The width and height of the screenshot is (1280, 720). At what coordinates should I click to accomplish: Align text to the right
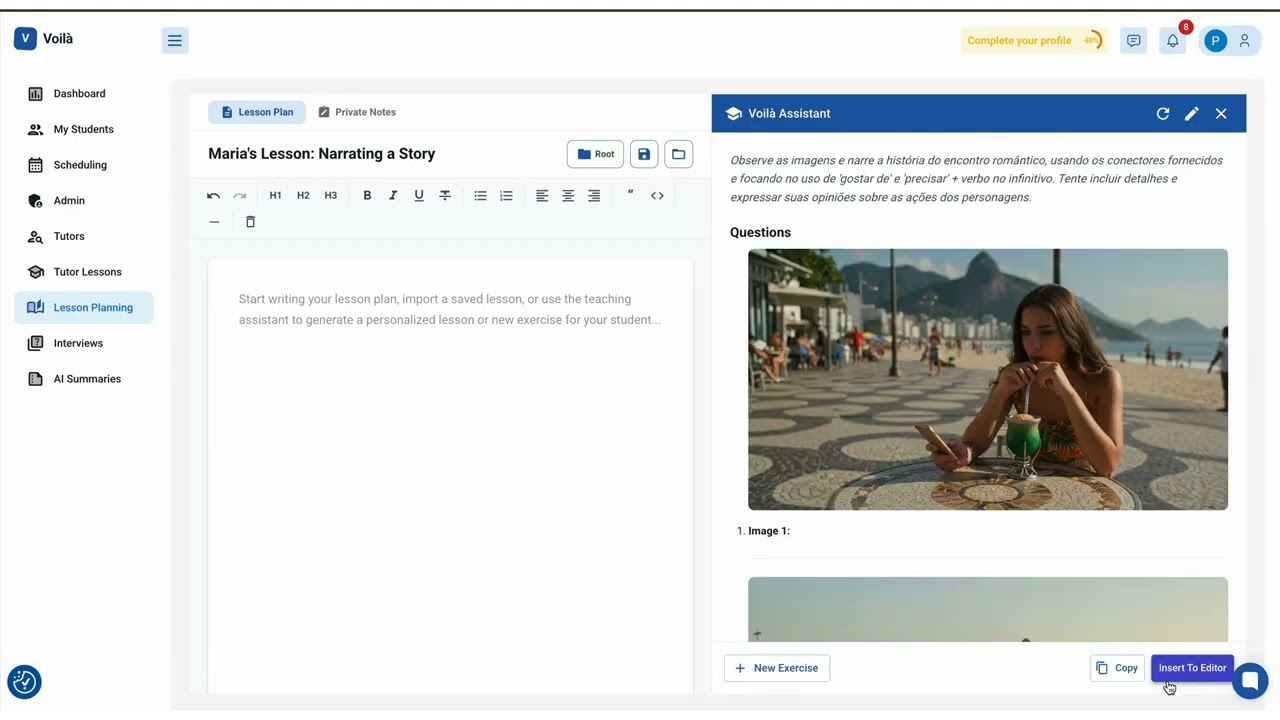[x=594, y=196]
